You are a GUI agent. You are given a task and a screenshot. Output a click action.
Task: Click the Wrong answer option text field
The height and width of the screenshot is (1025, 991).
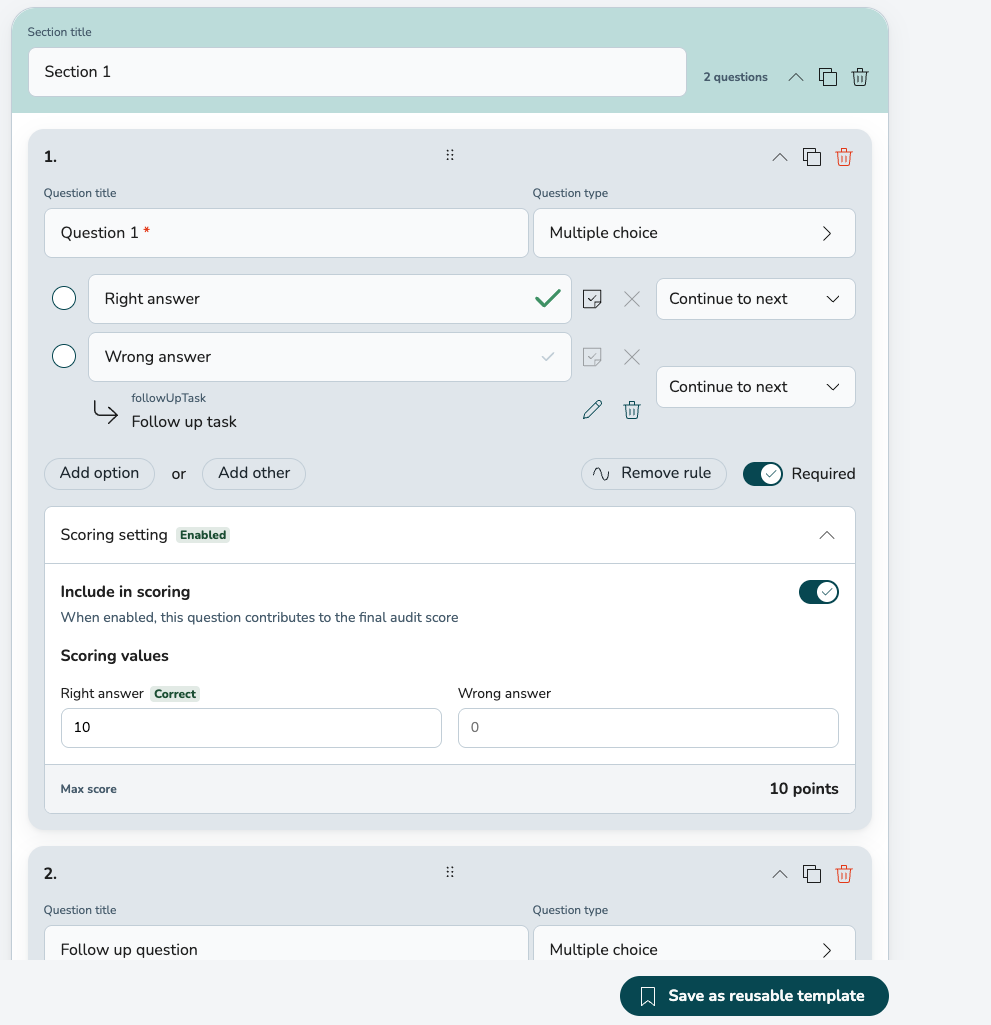tap(330, 357)
